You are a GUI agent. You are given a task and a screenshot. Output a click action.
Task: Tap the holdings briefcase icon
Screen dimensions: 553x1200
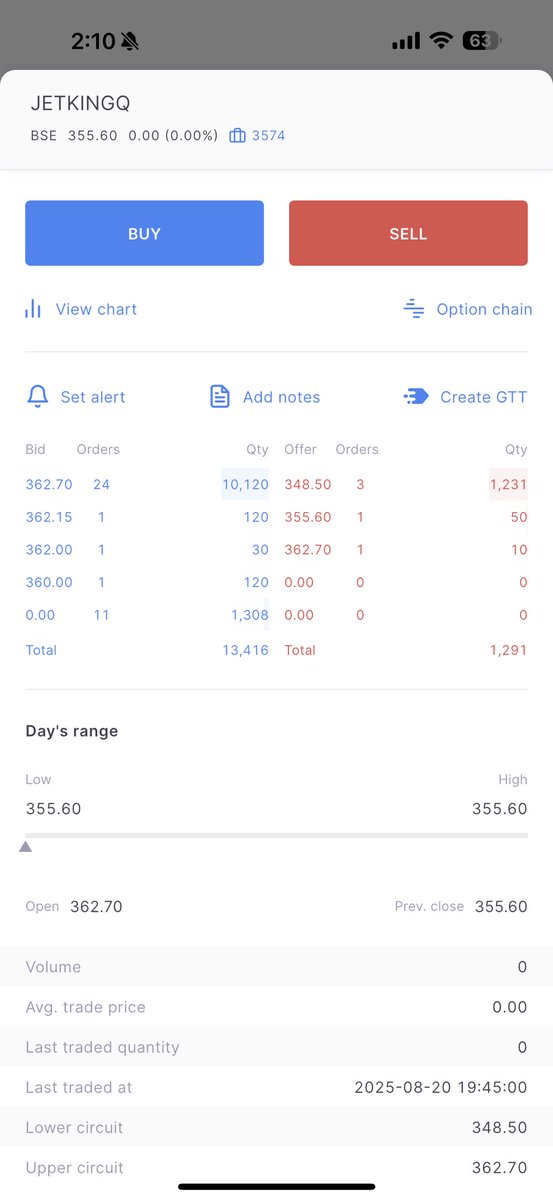pyautogui.click(x=237, y=135)
